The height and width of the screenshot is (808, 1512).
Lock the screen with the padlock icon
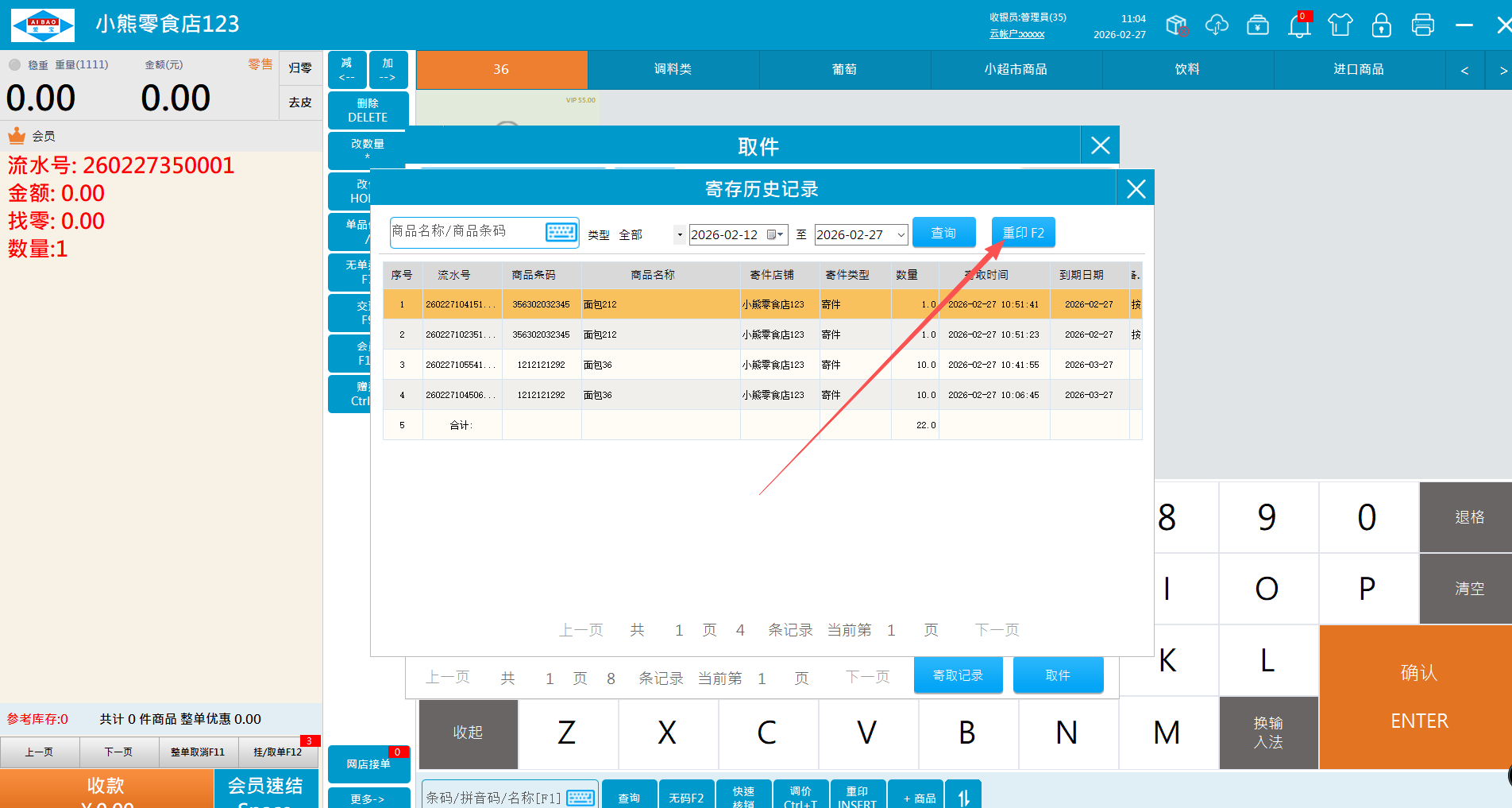pyautogui.click(x=1382, y=25)
